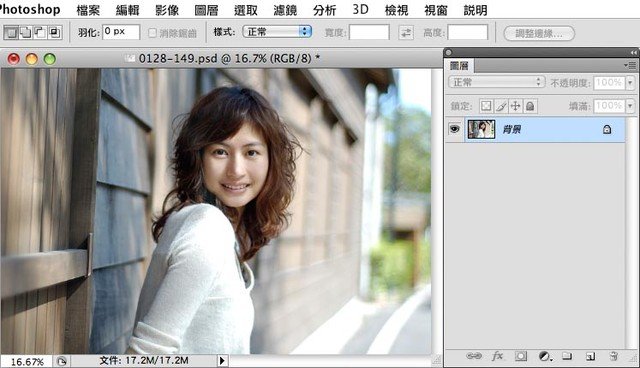Swap width and height values icon

(406, 33)
